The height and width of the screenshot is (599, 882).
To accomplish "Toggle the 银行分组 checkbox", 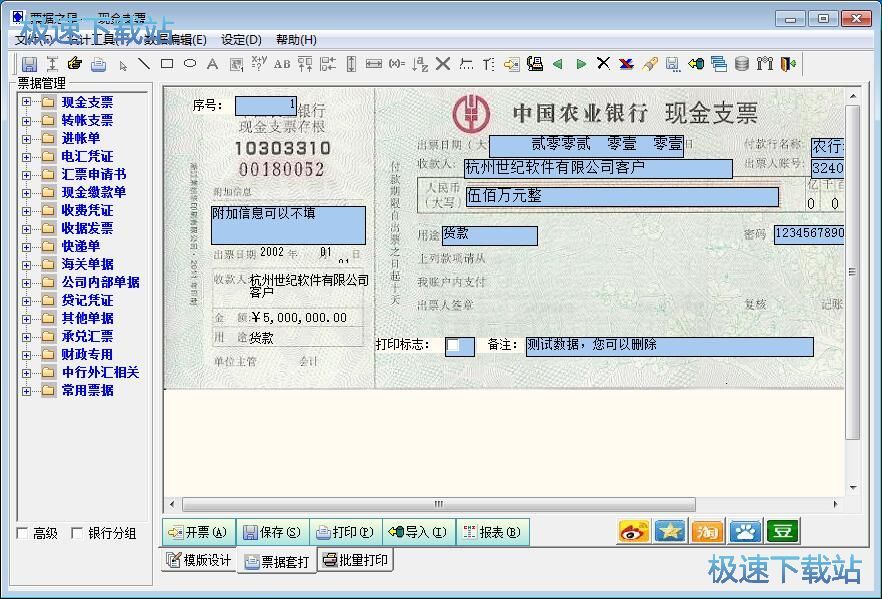I will pyautogui.click(x=77, y=534).
